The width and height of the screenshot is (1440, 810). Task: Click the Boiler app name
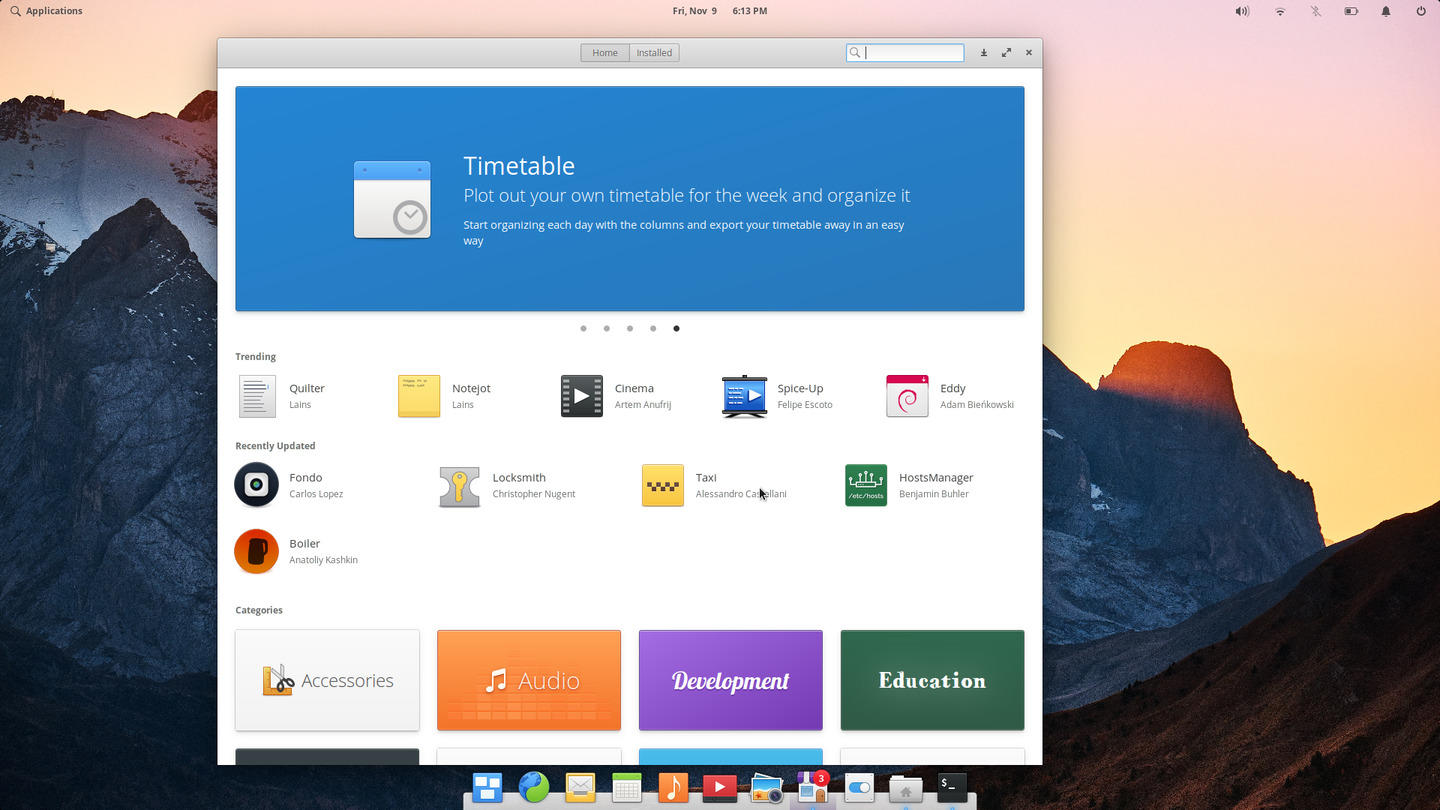[x=305, y=543]
